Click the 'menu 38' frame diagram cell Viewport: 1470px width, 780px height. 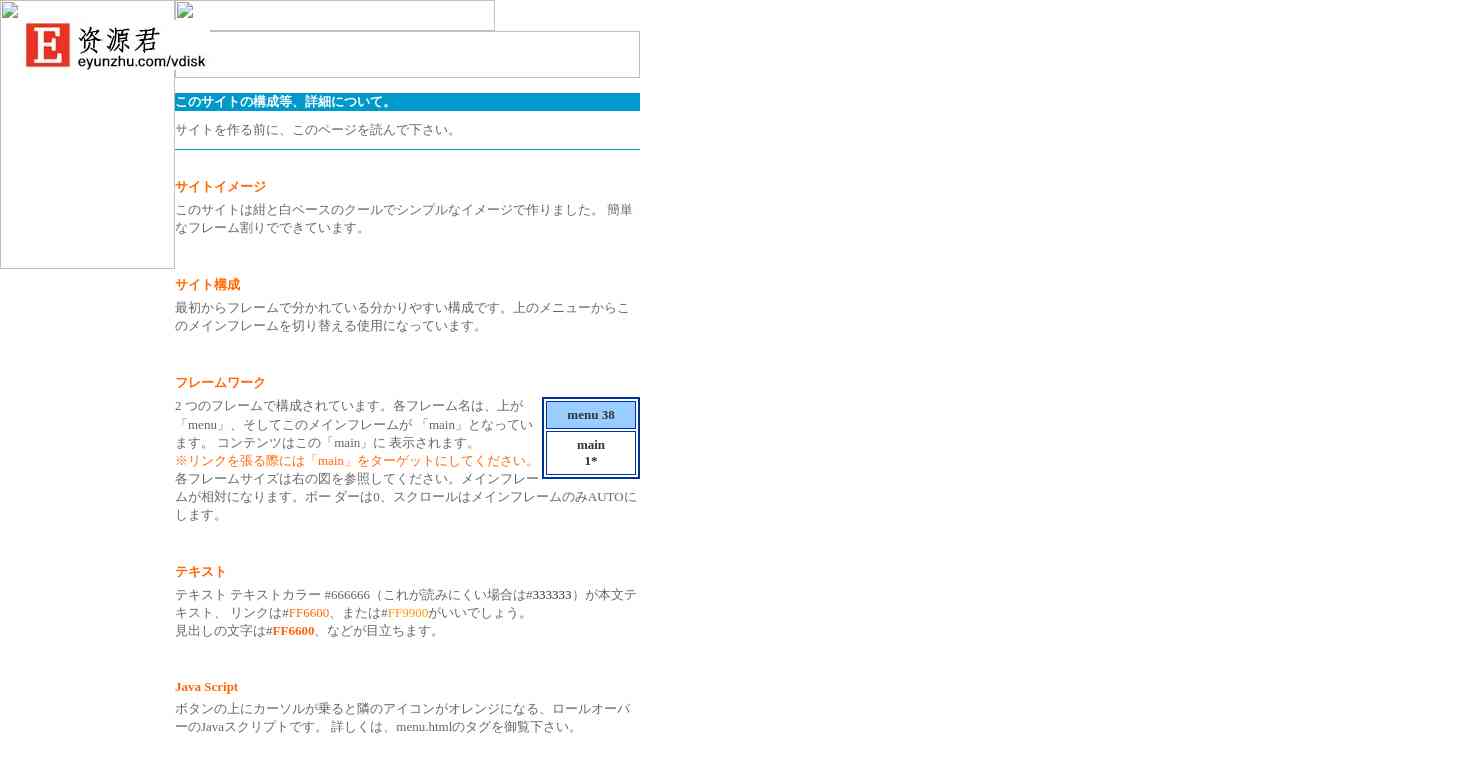click(591, 415)
